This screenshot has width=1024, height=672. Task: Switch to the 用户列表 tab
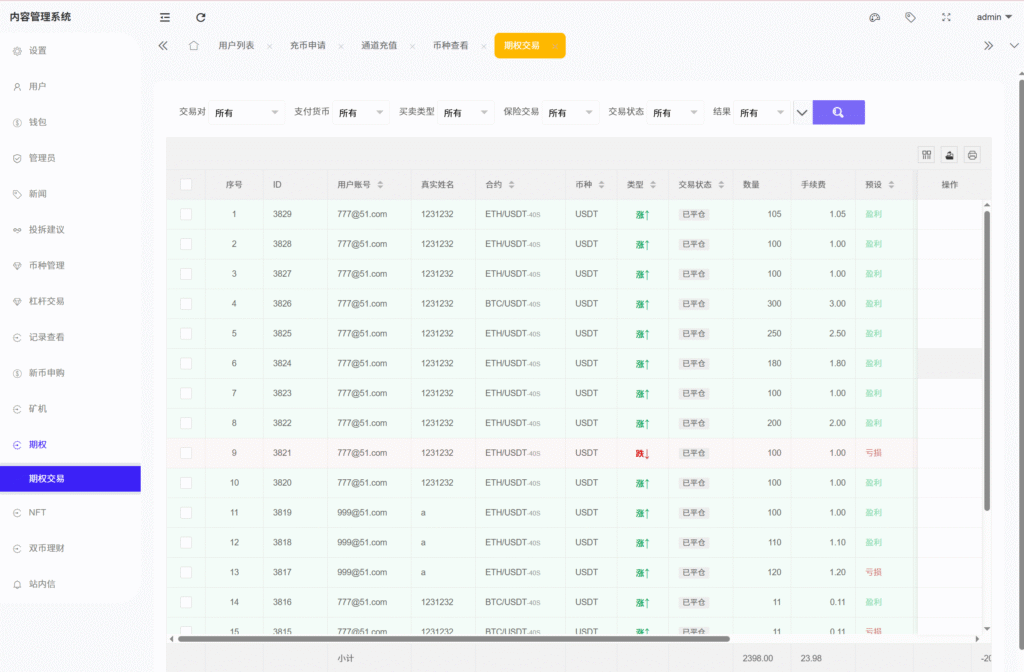click(x=236, y=46)
